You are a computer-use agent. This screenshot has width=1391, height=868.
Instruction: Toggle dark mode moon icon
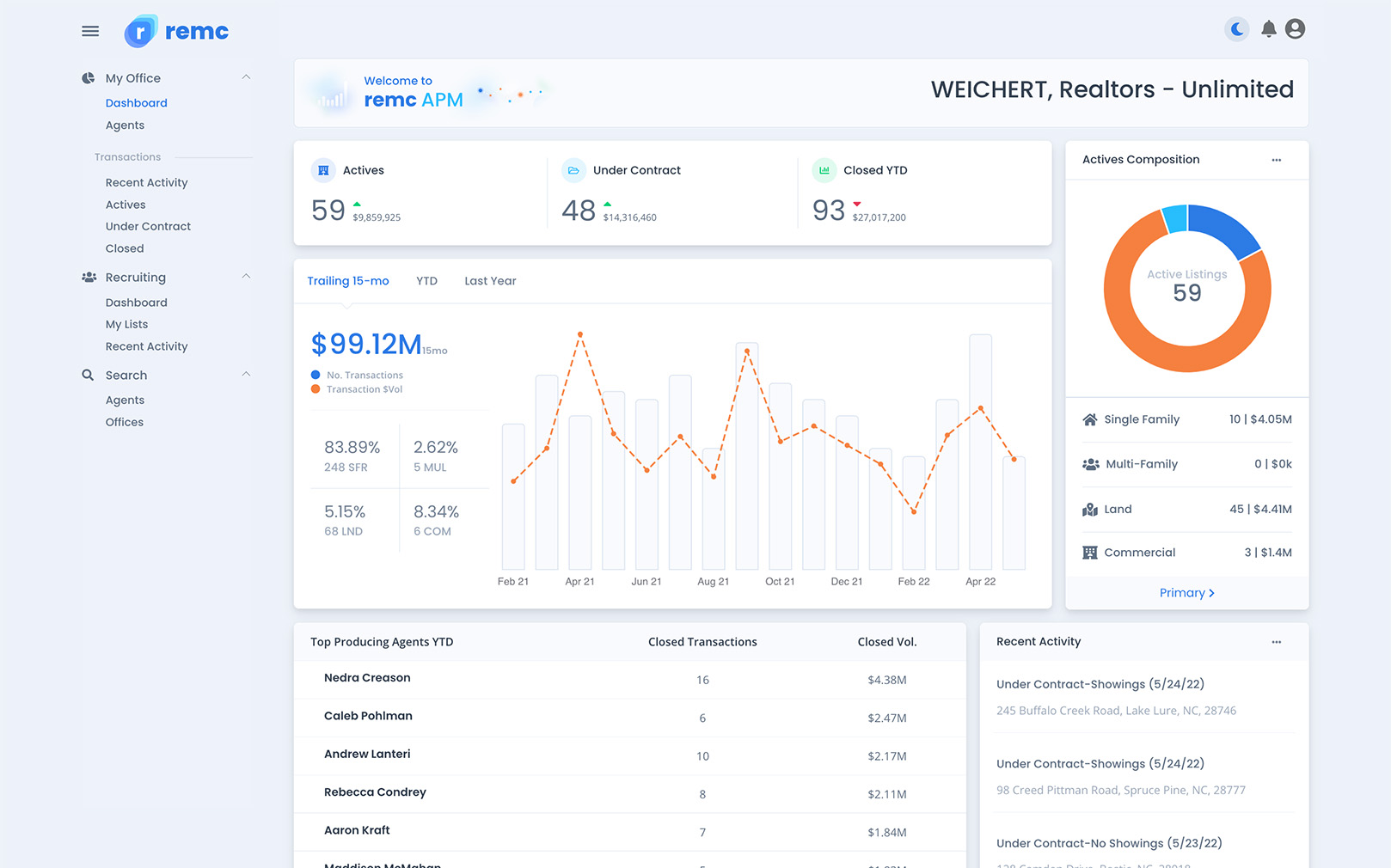1237,29
